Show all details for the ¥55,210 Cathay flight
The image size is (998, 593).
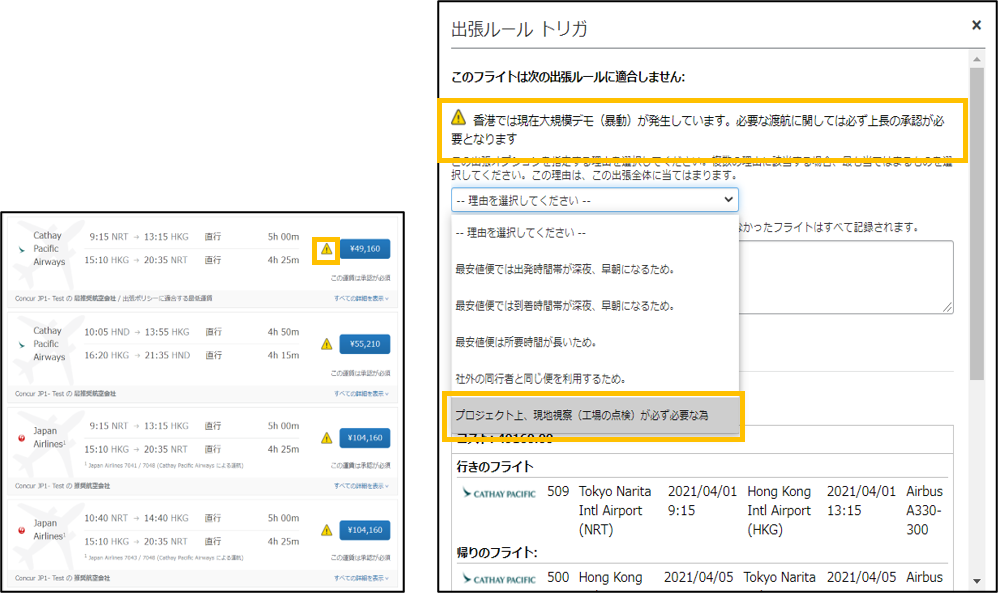tap(361, 394)
